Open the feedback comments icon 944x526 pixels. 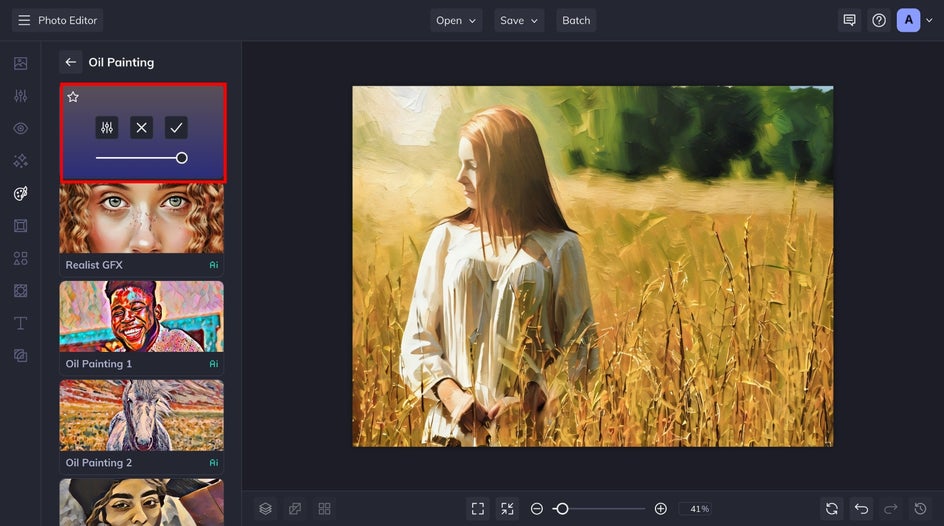(x=849, y=20)
